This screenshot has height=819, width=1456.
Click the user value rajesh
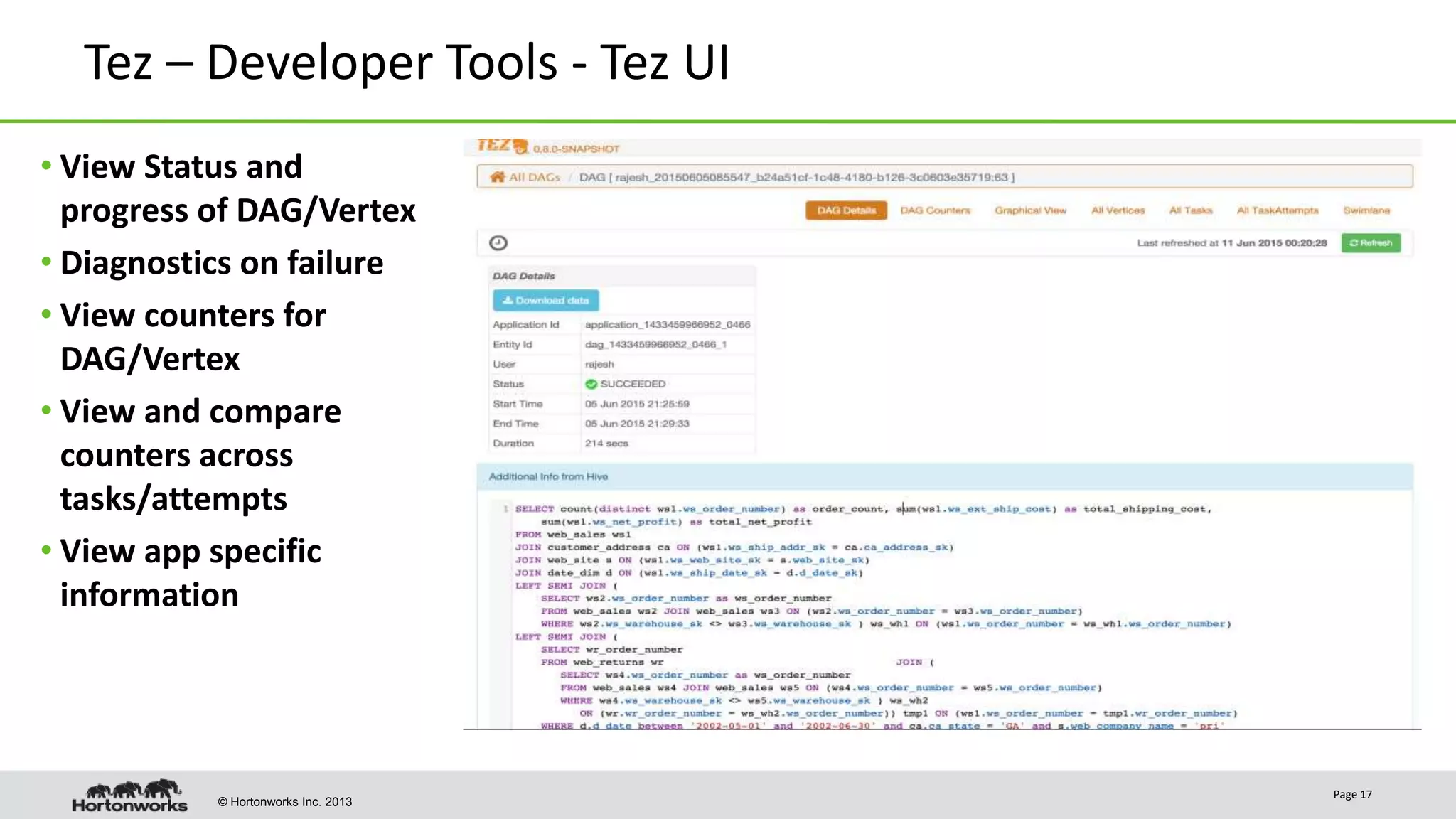pos(599,364)
